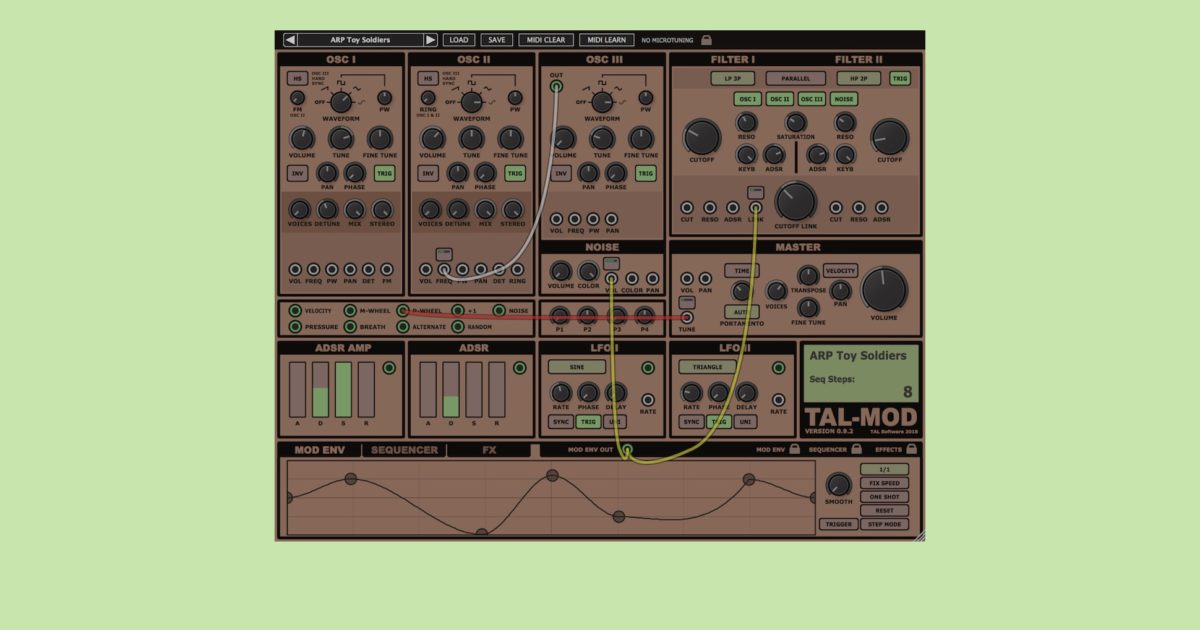
Task: Click the ADSR AMP decay slider
Action: pos(320,389)
